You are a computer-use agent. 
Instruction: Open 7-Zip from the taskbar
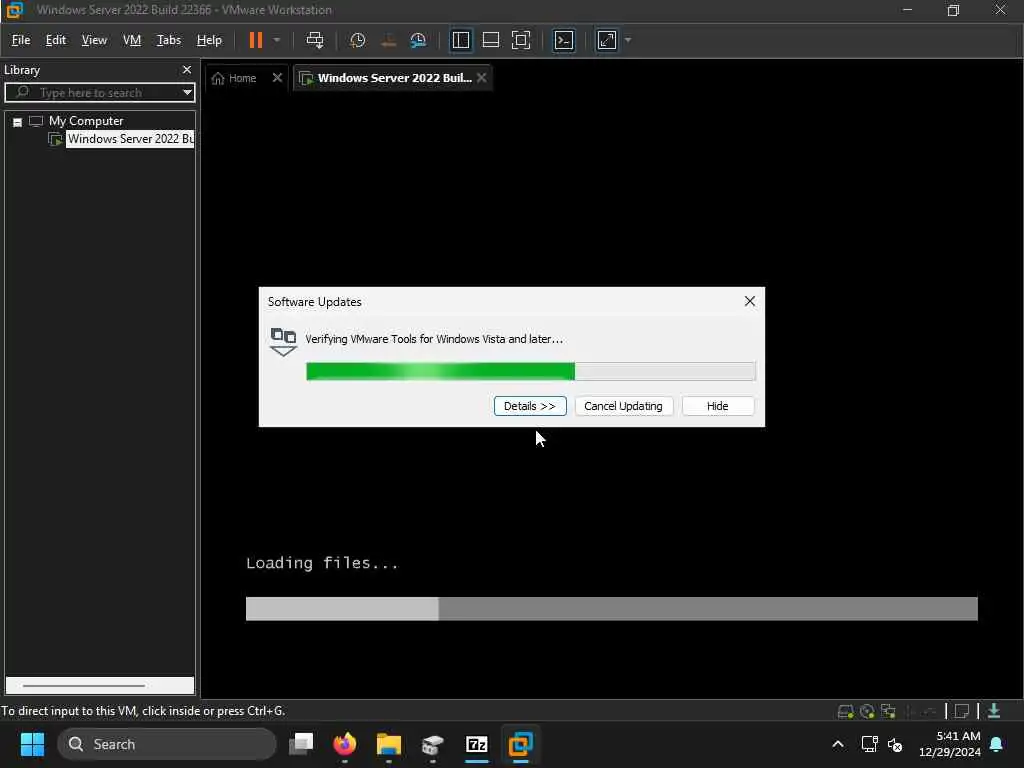click(x=477, y=744)
